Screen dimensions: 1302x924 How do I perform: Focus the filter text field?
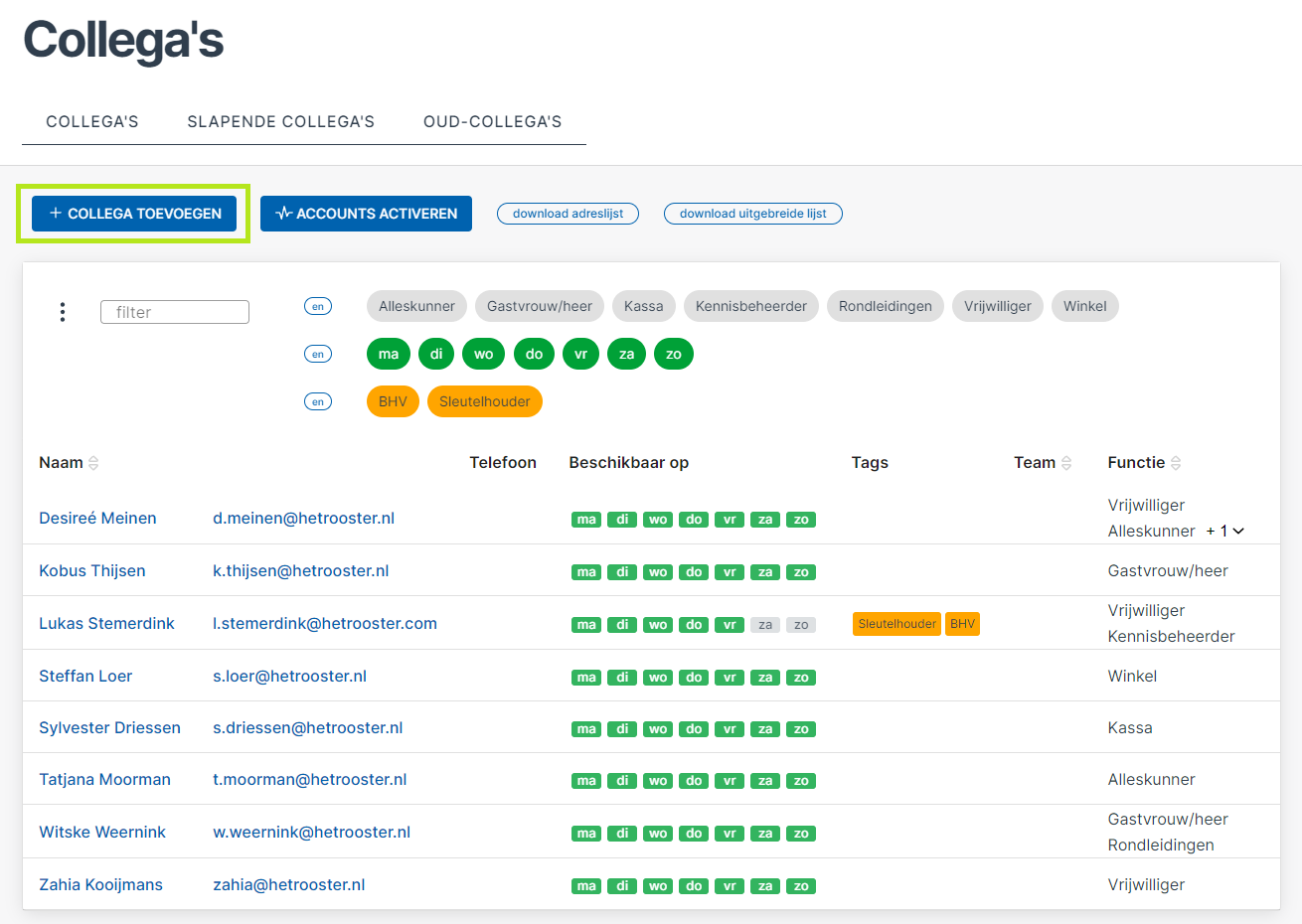click(175, 312)
